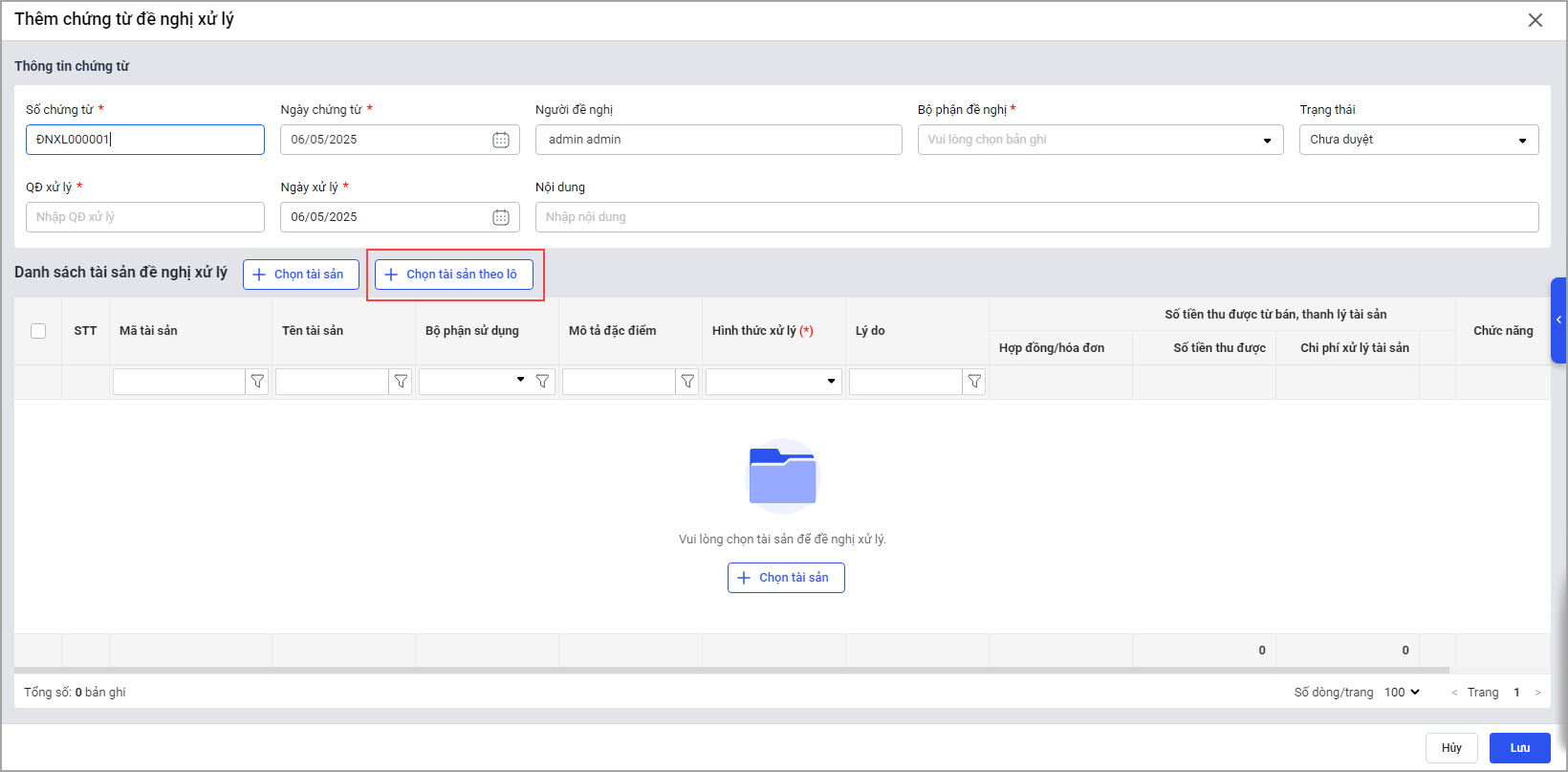1568x772 pixels.
Task: Click the Nội dung input field
Action: (1036, 217)
